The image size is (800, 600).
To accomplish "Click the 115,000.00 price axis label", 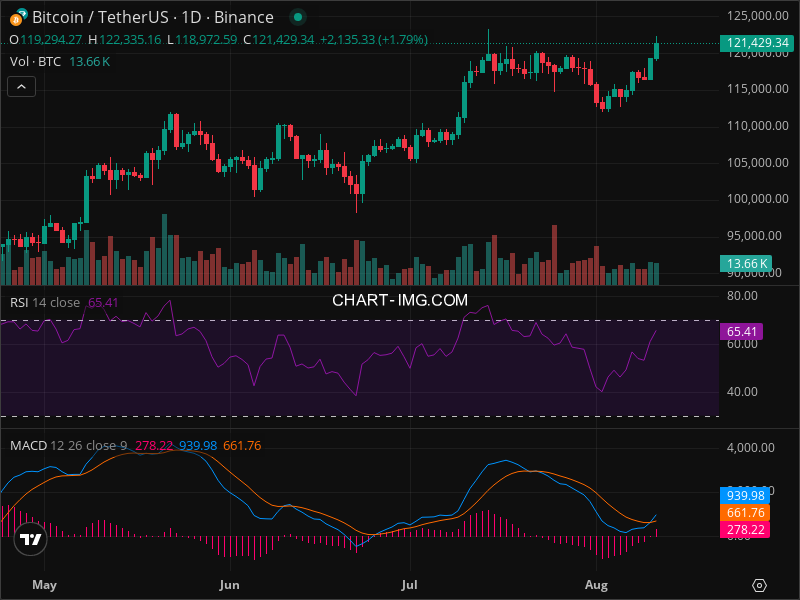I will pyautogui.click(x=758, y=89).
